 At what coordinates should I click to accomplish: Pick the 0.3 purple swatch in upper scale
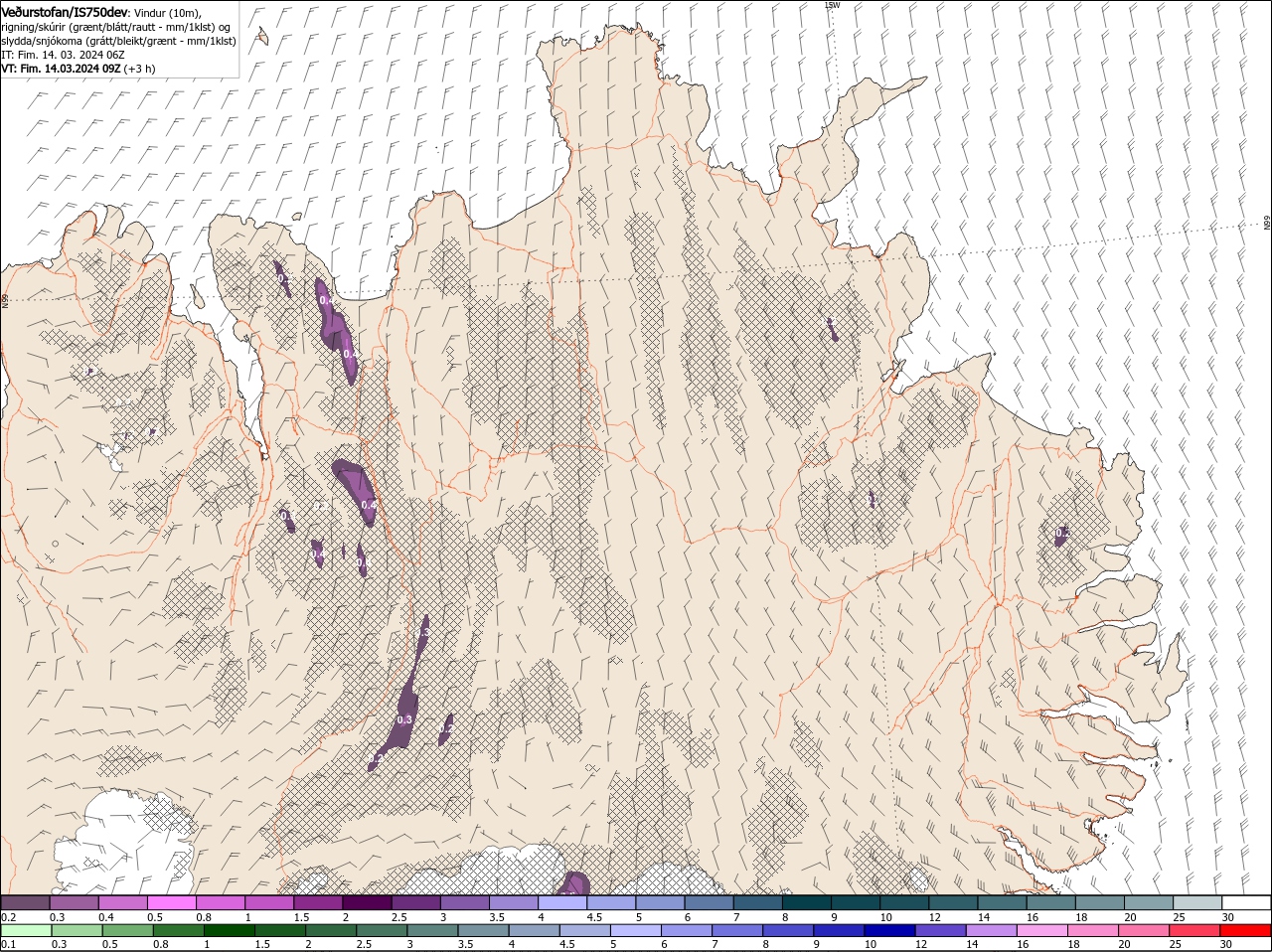point(74,902)
